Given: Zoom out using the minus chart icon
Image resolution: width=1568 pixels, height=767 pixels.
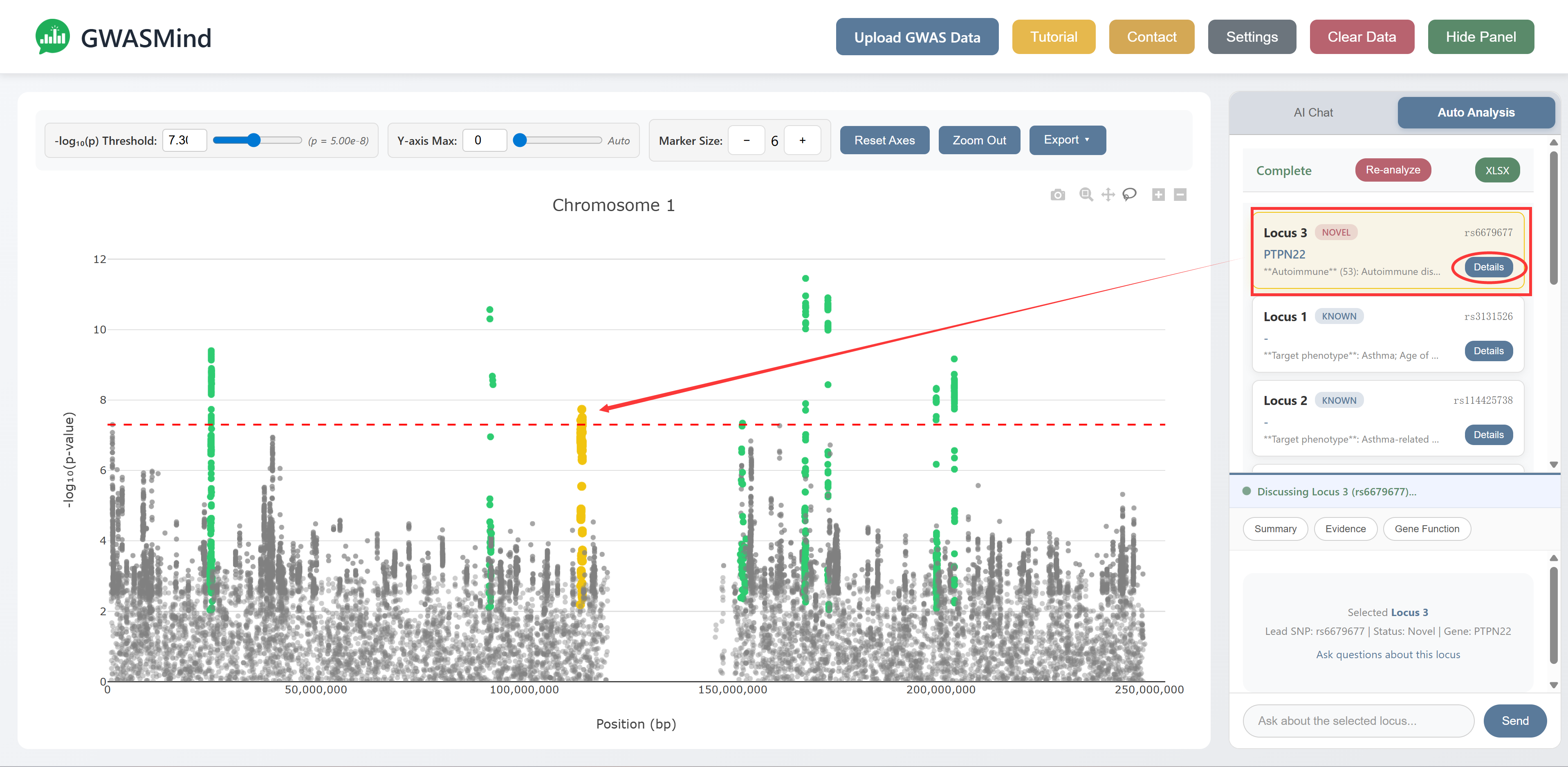Looking at the screenshot, I should tap(1180, 194).
